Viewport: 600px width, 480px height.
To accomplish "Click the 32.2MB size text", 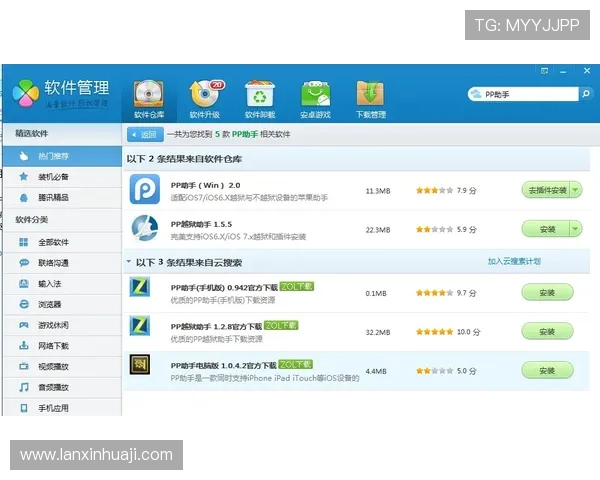I will coord(378,332).
